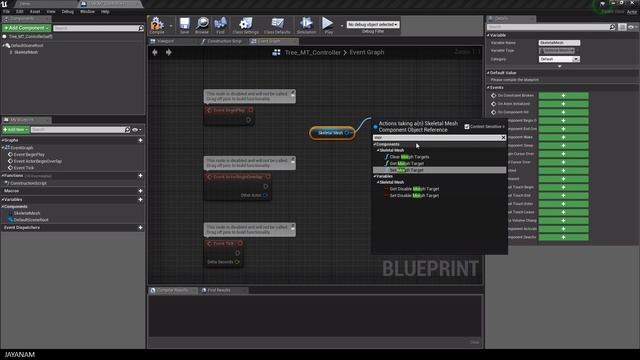Image resolution: width=640 pixels, height=360 pixels.
Task: Show advanced Variable options with down arrow
Action: click(560, 66)
